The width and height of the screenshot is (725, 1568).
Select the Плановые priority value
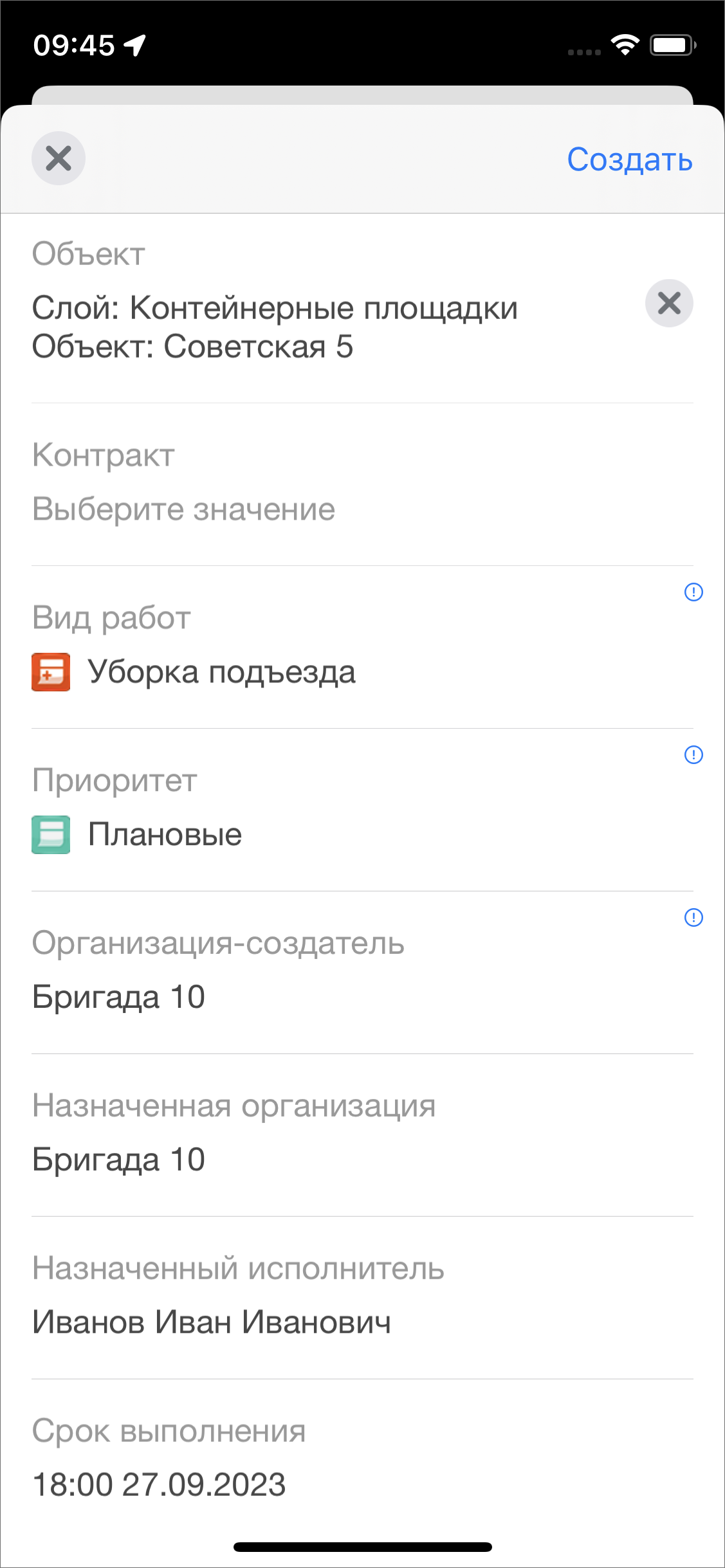[165, 835]
